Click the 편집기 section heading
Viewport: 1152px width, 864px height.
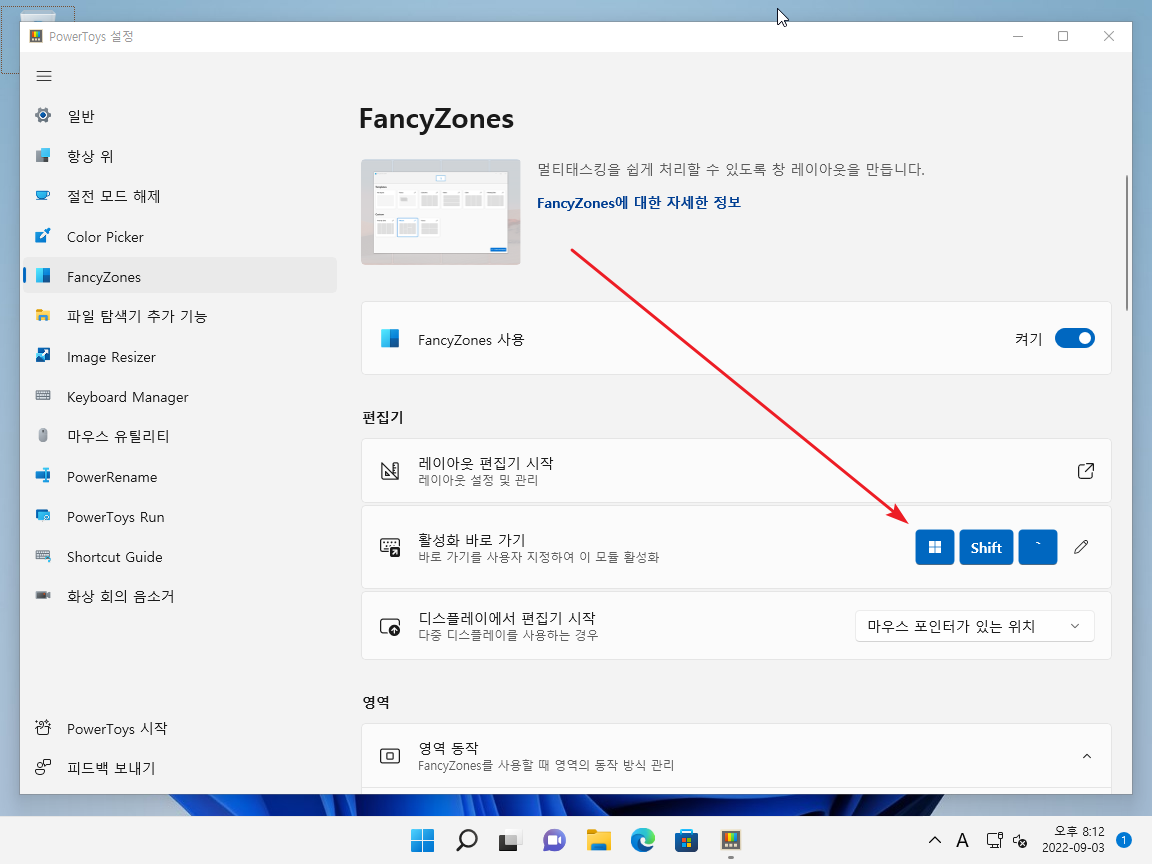(383, 417)
